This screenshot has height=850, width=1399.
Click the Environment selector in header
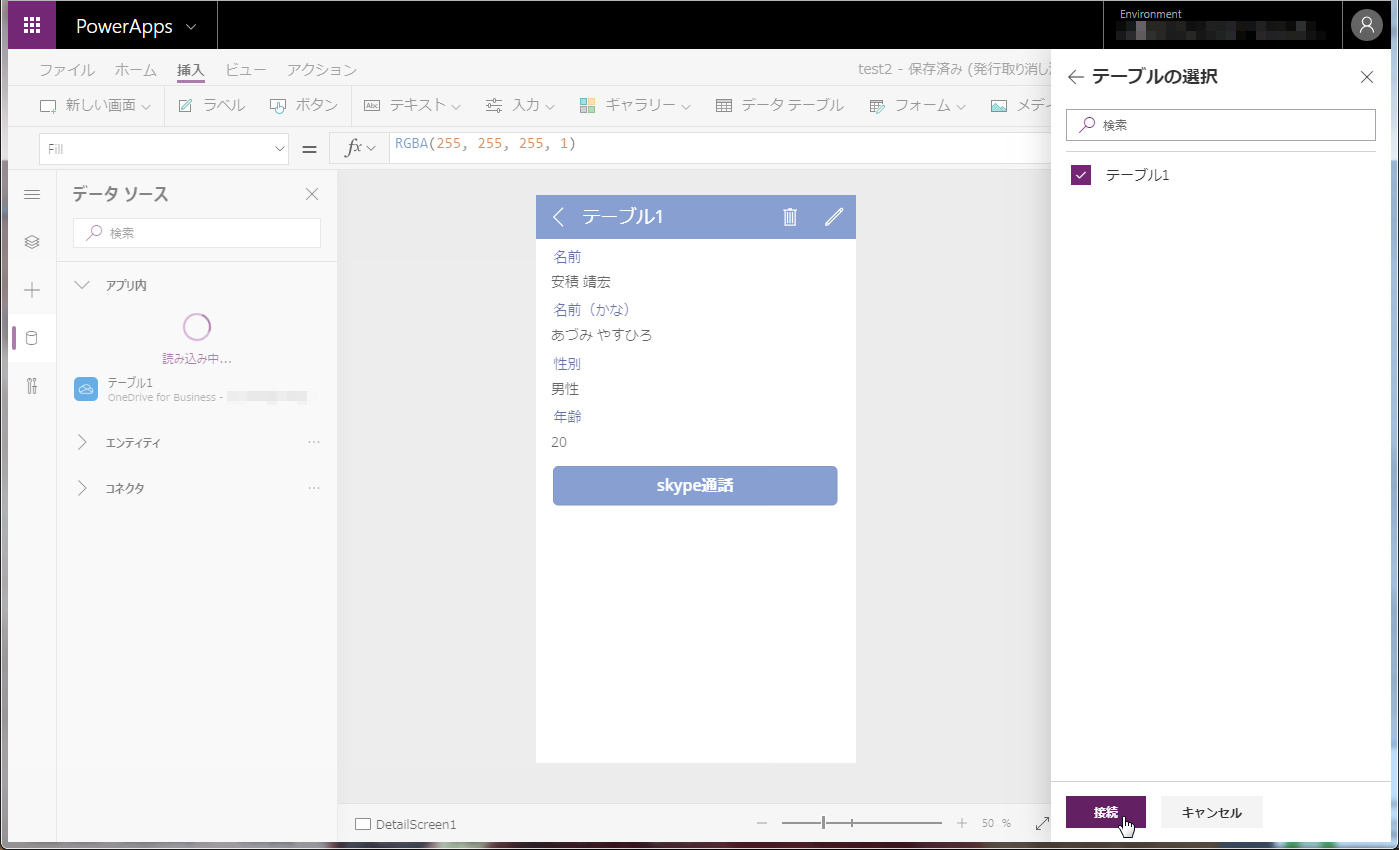(x=1223, y=25)
